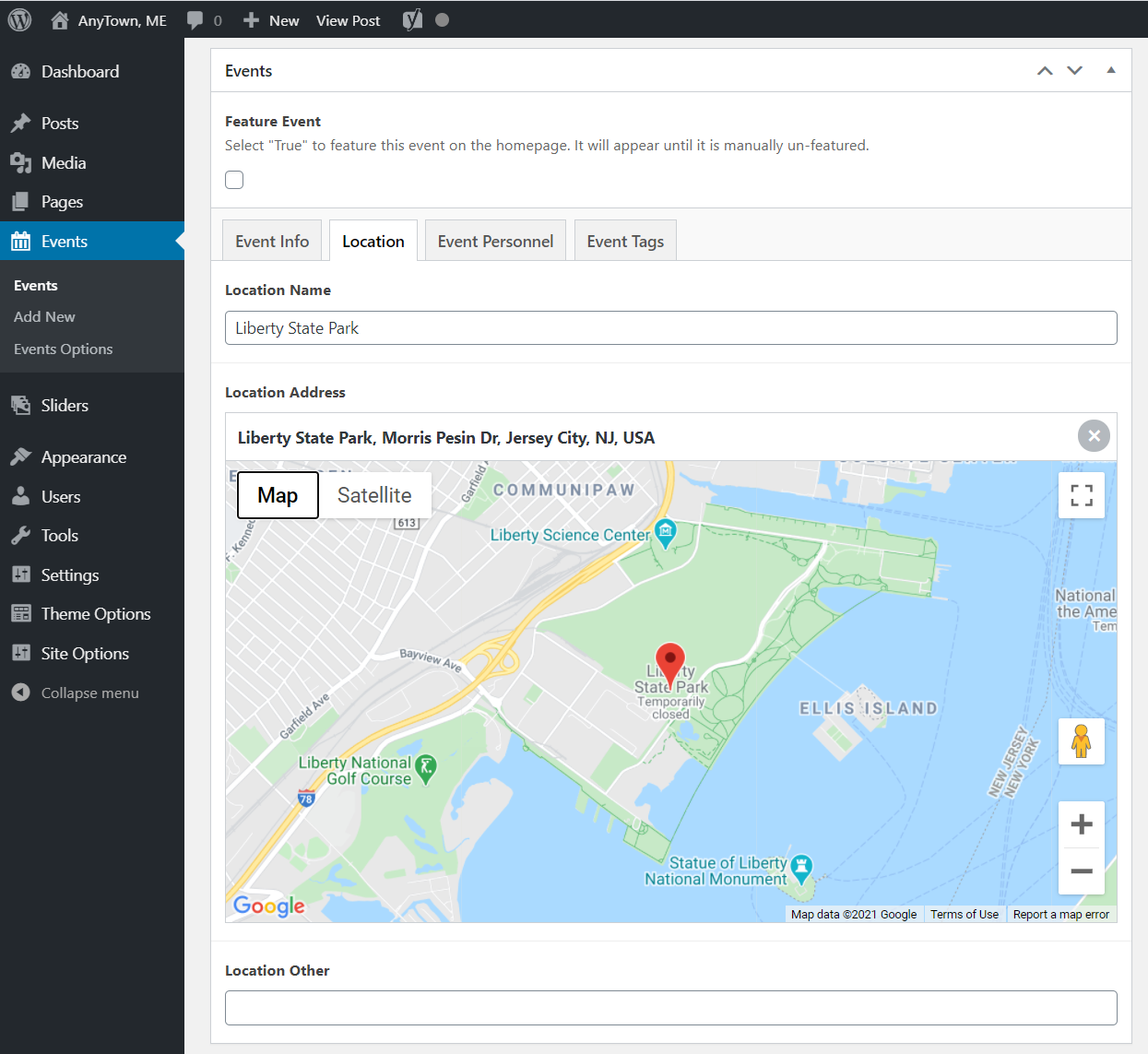This screenshot has height=1054, width=1148.
Task: Click the Events panel title header
Action: [249, 71]
